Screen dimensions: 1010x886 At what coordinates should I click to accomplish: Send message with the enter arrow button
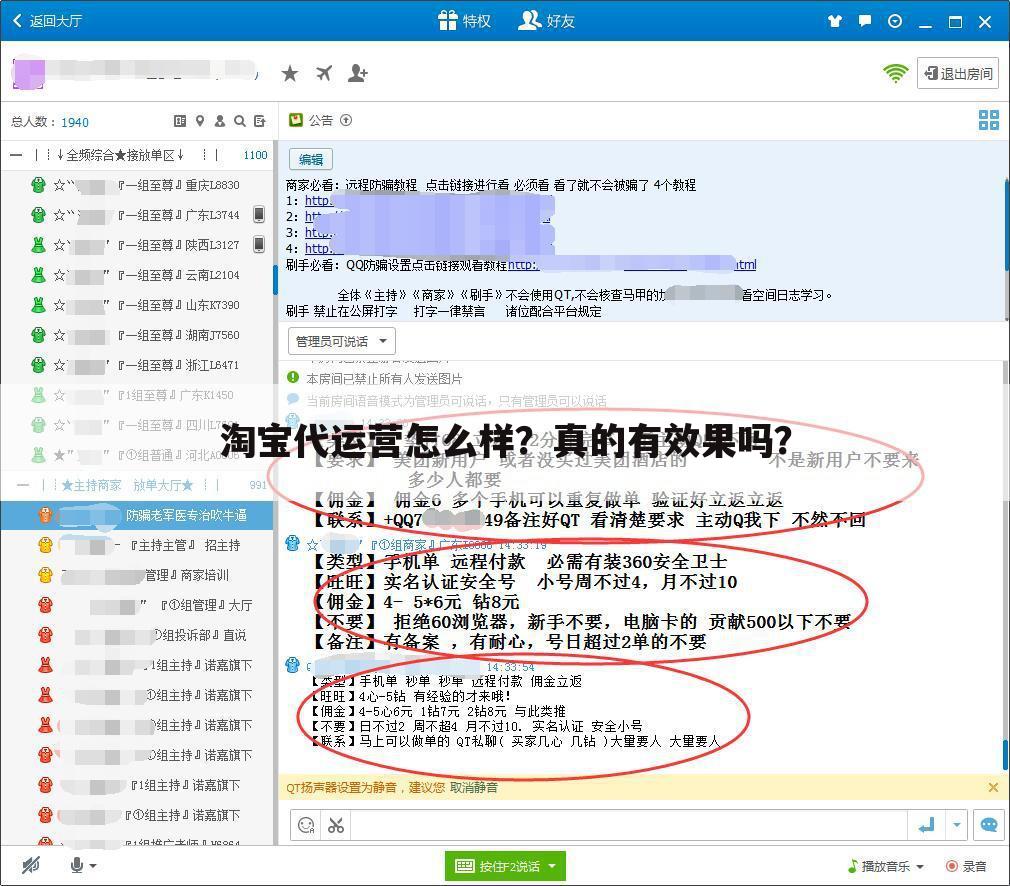926,825
